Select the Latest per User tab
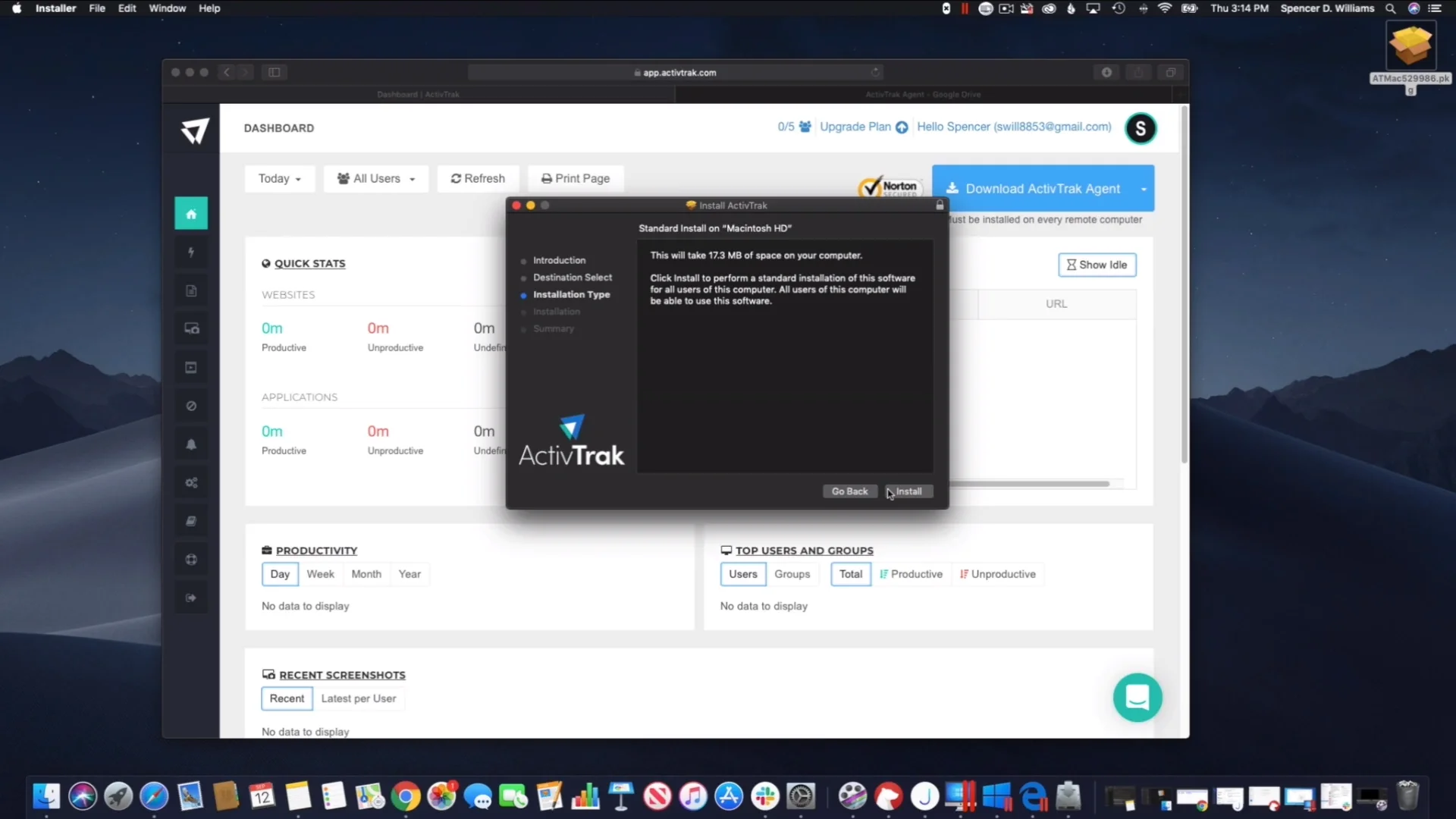1456x819 pixels. point(358,698)
